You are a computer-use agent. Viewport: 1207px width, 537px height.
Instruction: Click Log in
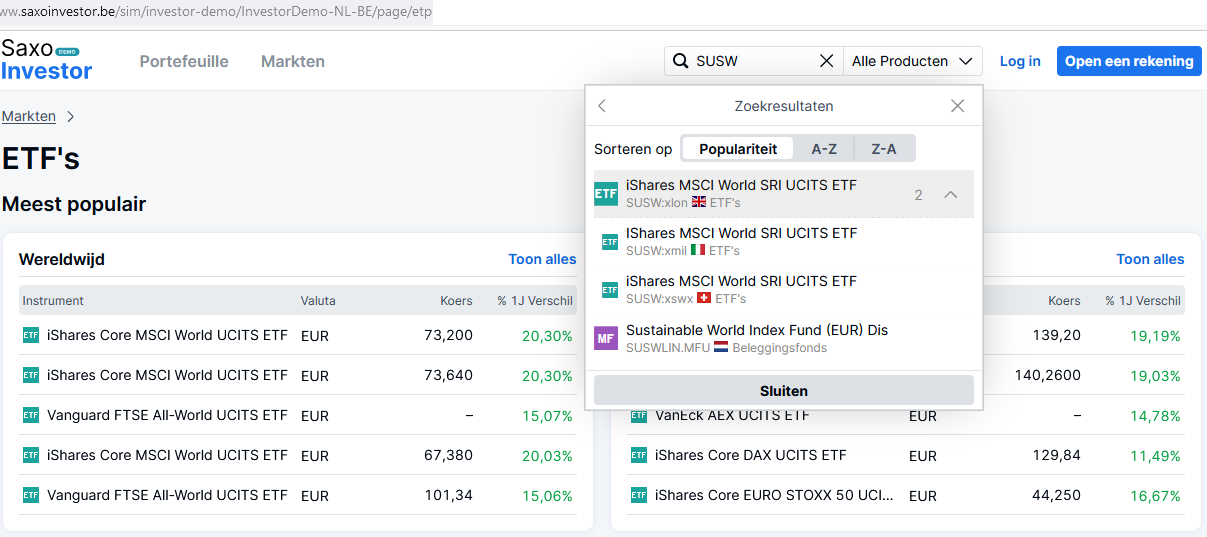coord(1020,61)
